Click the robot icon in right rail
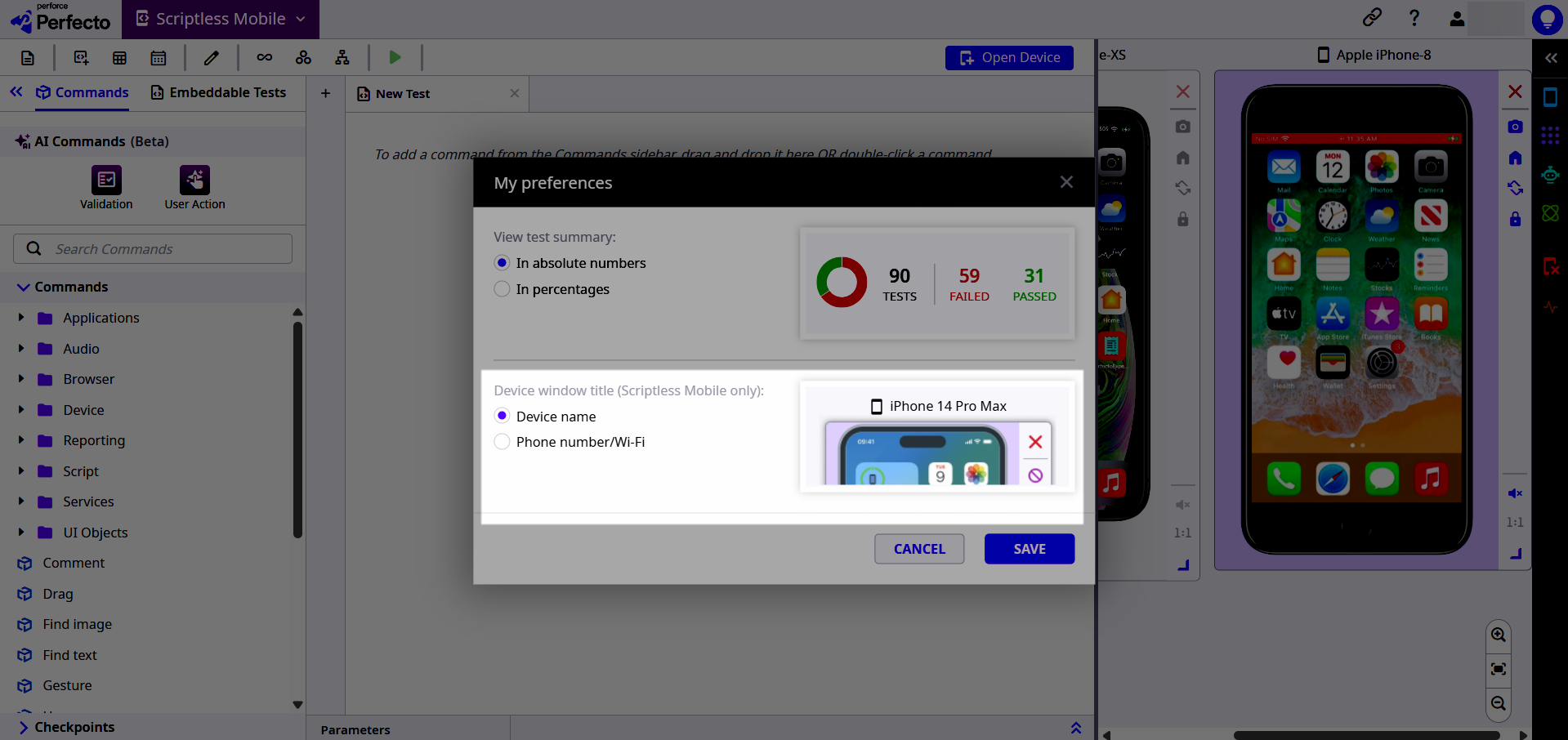Screen dimensions: 1568x740 coord(1550,174)
